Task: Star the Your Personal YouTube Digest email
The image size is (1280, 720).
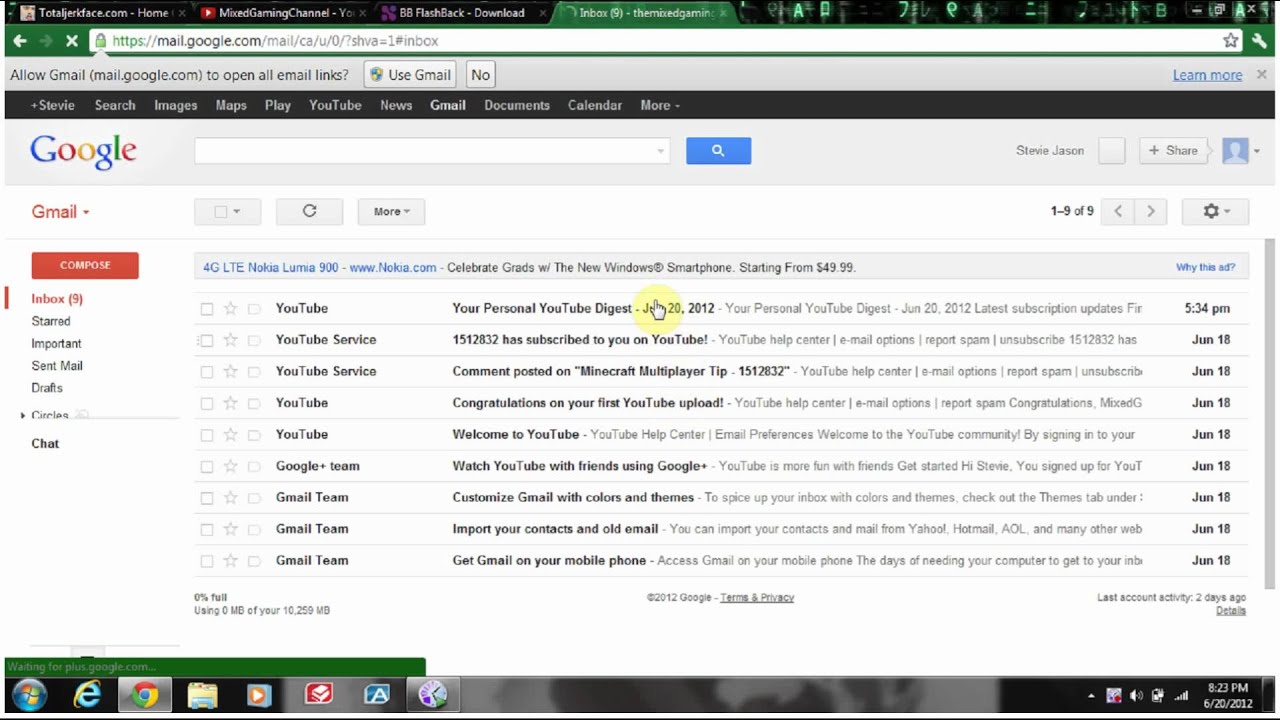Action: (230, 309)
